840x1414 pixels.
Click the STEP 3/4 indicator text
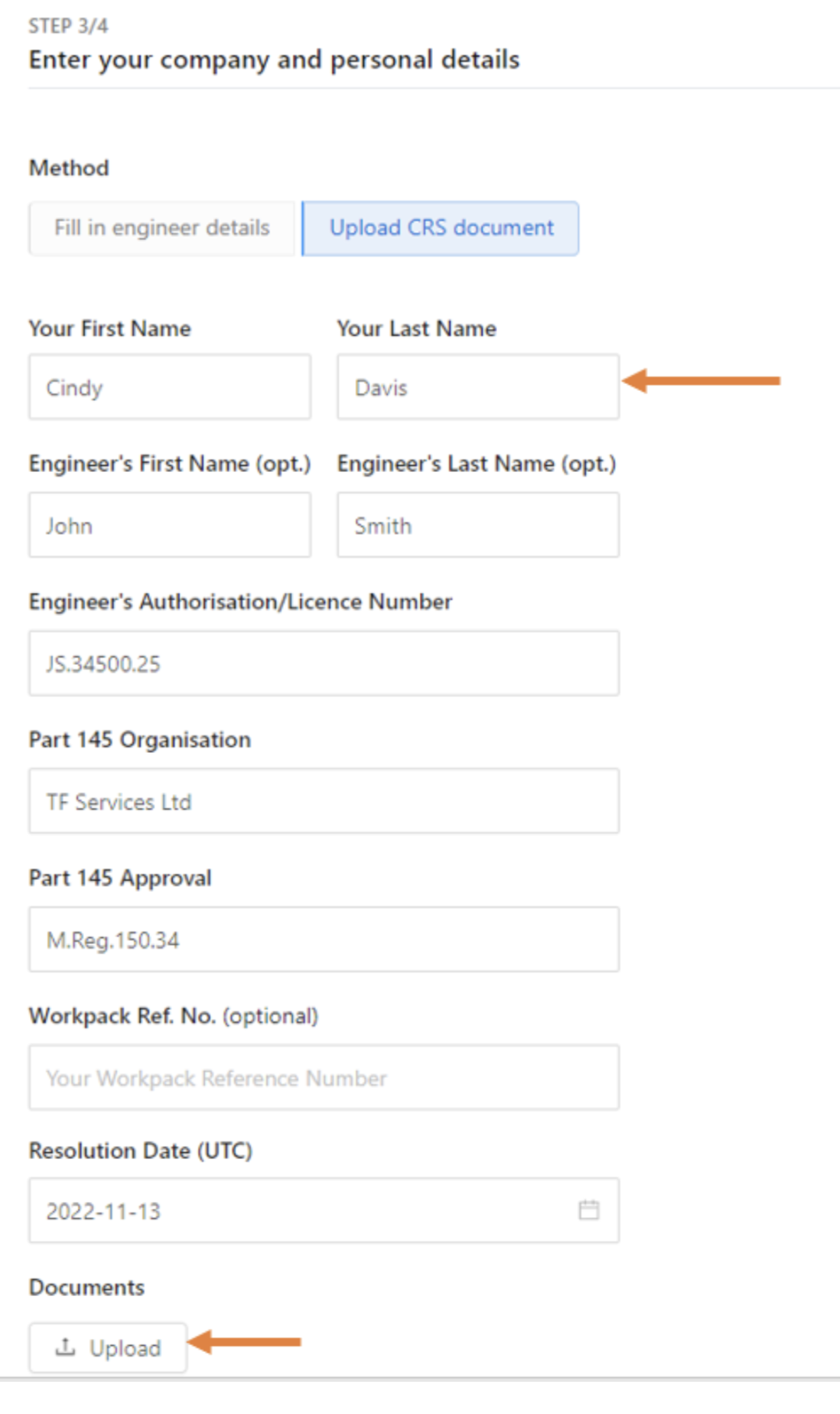pyautogui.click(x=68, y=26)
